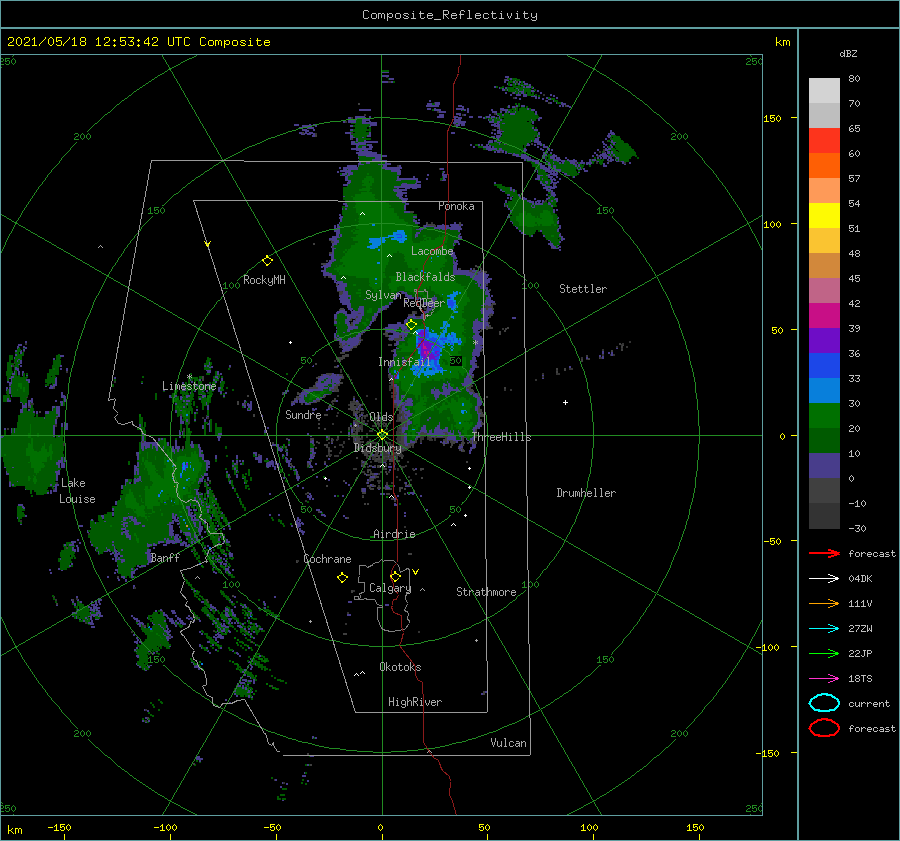Image resolution: width=900 pixels, height=841 pixels.
Task: Click the Okotoks town label
Action: (x=400, y=667)
